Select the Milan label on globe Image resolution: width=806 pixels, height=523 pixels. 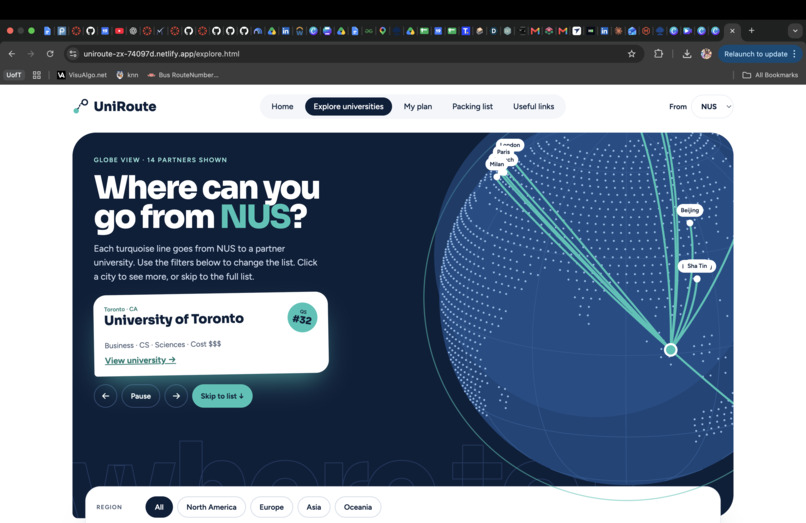click(x=496, y=164)
